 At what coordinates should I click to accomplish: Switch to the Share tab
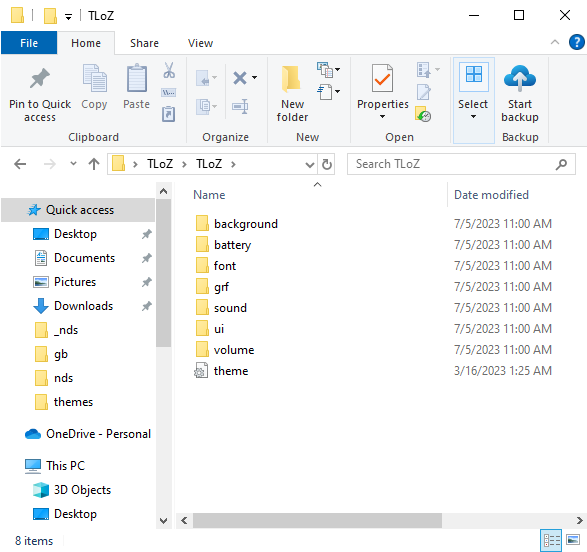[x=144, y=43]
